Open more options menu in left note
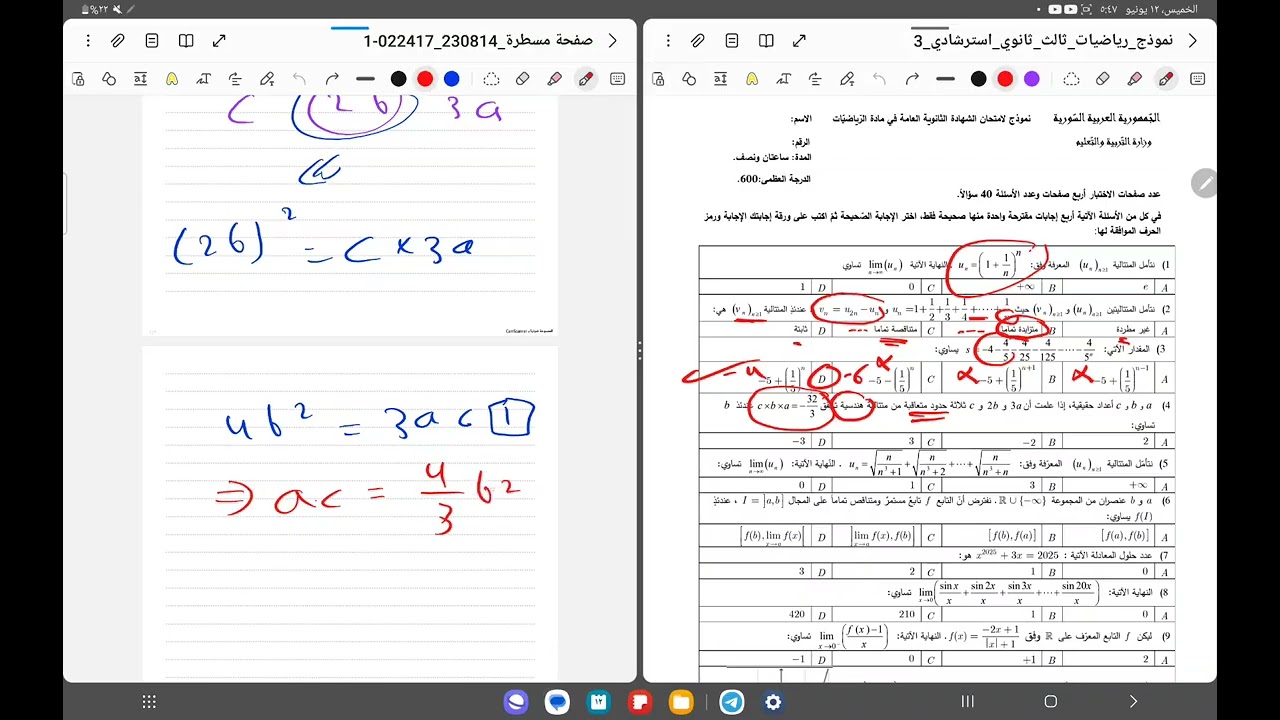 pos(88,41)
